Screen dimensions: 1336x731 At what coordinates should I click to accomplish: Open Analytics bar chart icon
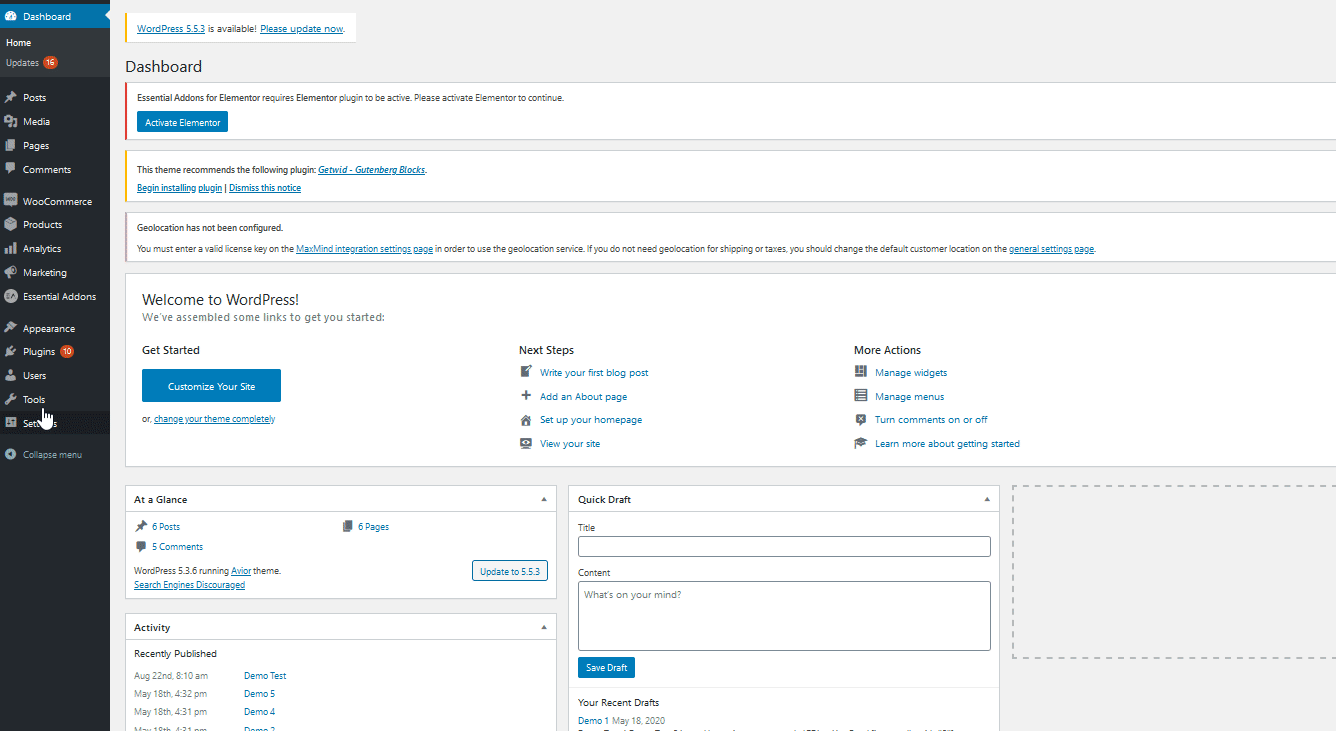10,249
